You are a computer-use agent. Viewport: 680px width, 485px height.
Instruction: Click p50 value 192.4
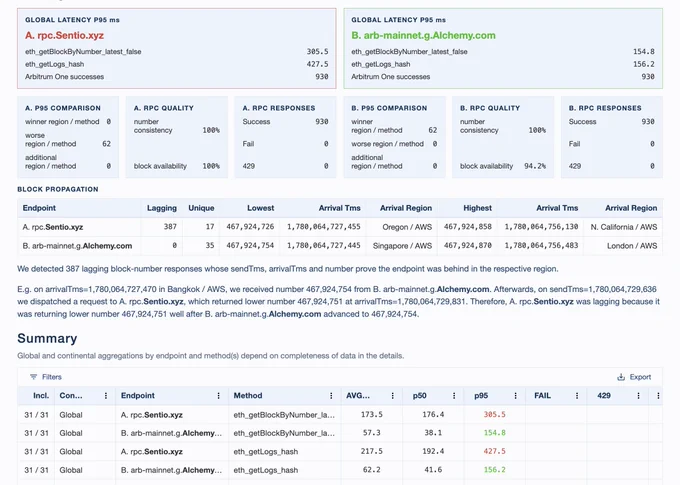pyautogui.click(x=433, y=452)
